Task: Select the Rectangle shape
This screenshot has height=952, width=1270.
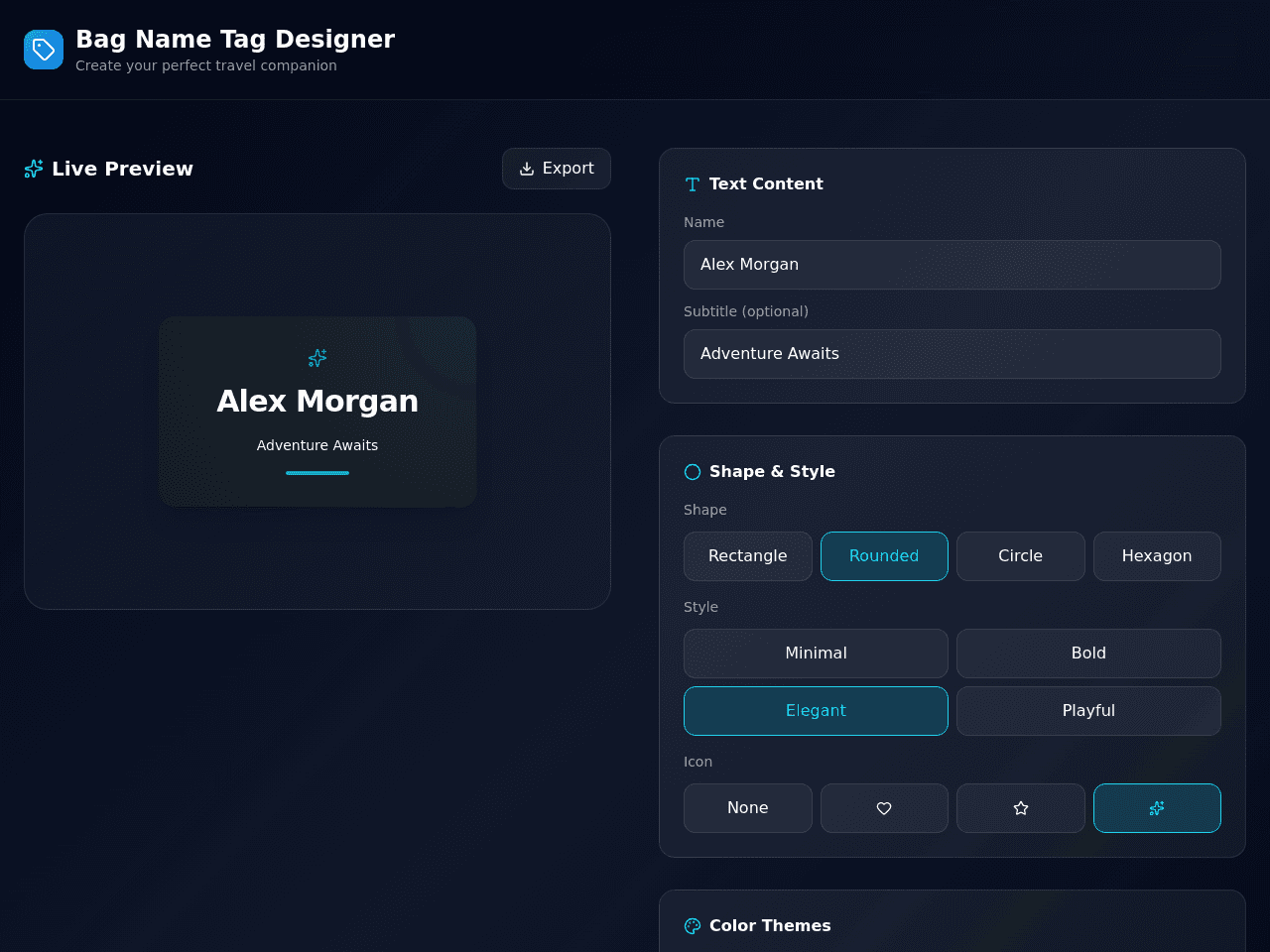Action: pyautogui.click(x=748, y=556)
